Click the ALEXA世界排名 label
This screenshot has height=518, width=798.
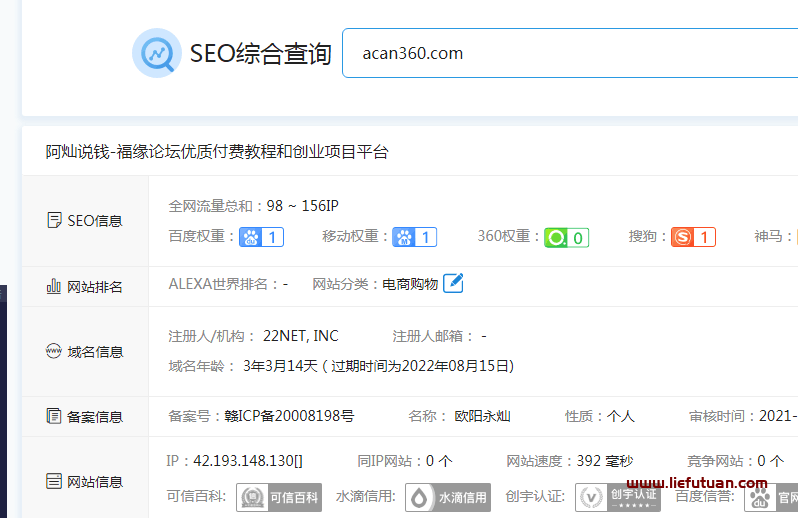223,284
